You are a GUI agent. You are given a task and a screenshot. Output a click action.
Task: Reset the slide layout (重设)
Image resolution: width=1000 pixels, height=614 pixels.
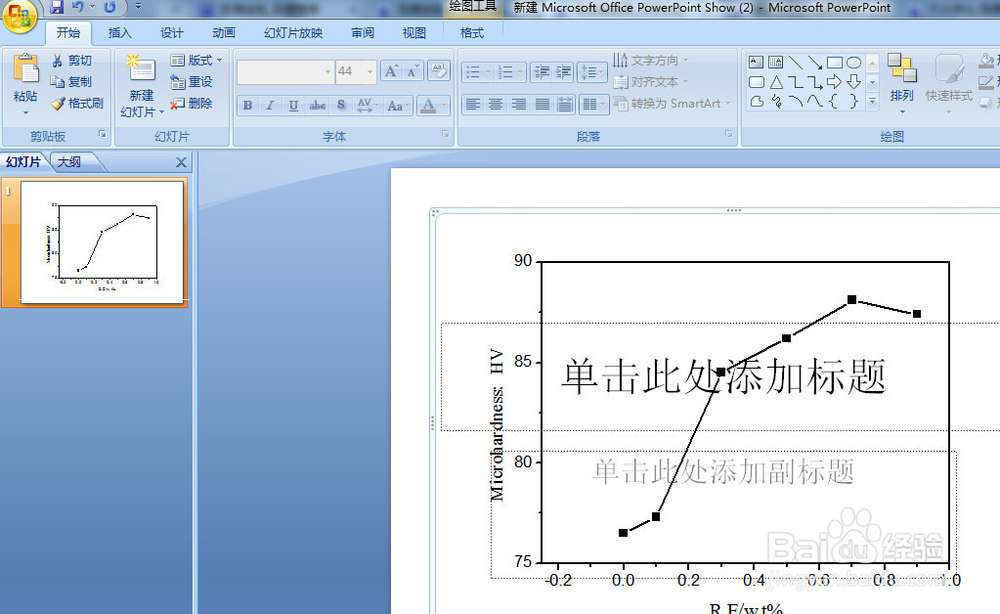191,82
